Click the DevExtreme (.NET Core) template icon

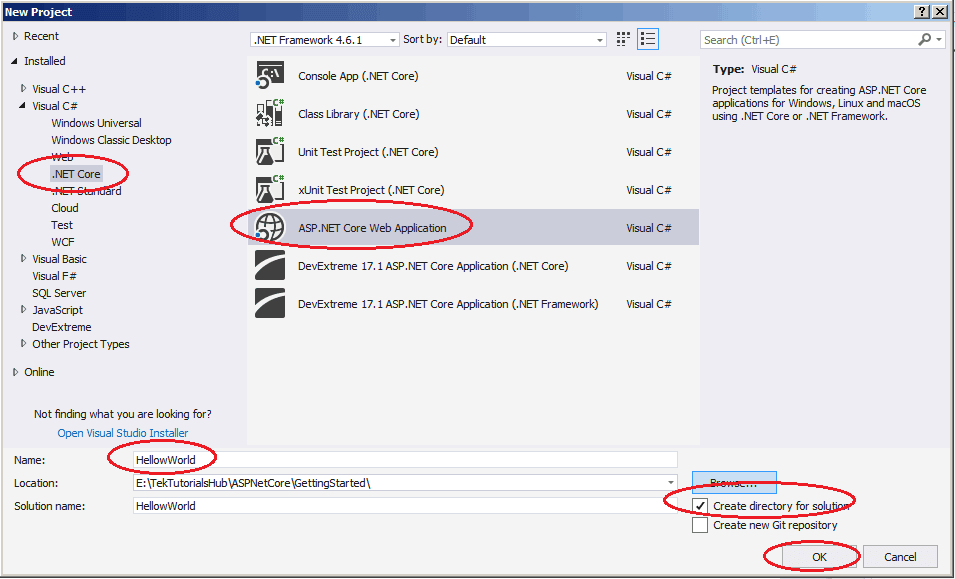[x=270, y=266]
